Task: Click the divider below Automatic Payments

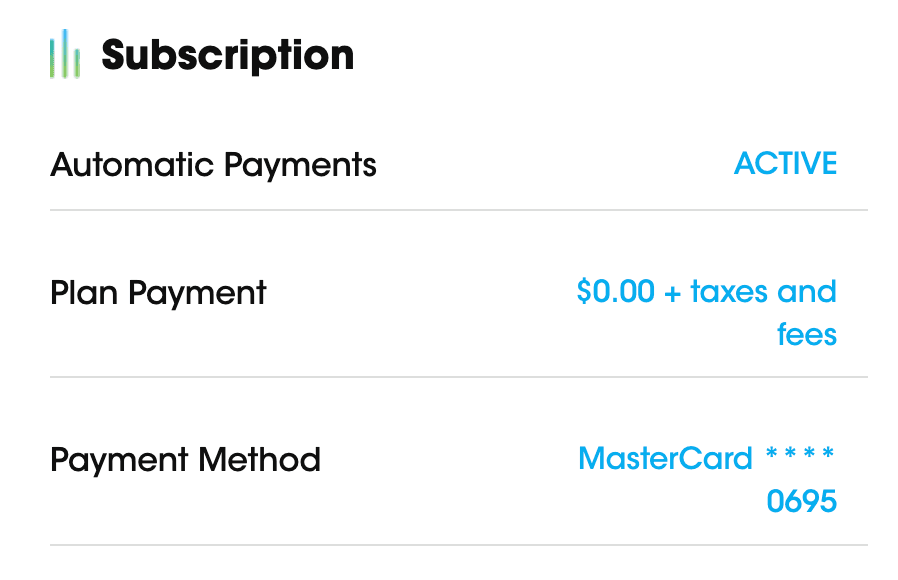Action: (x=458, y=210)
